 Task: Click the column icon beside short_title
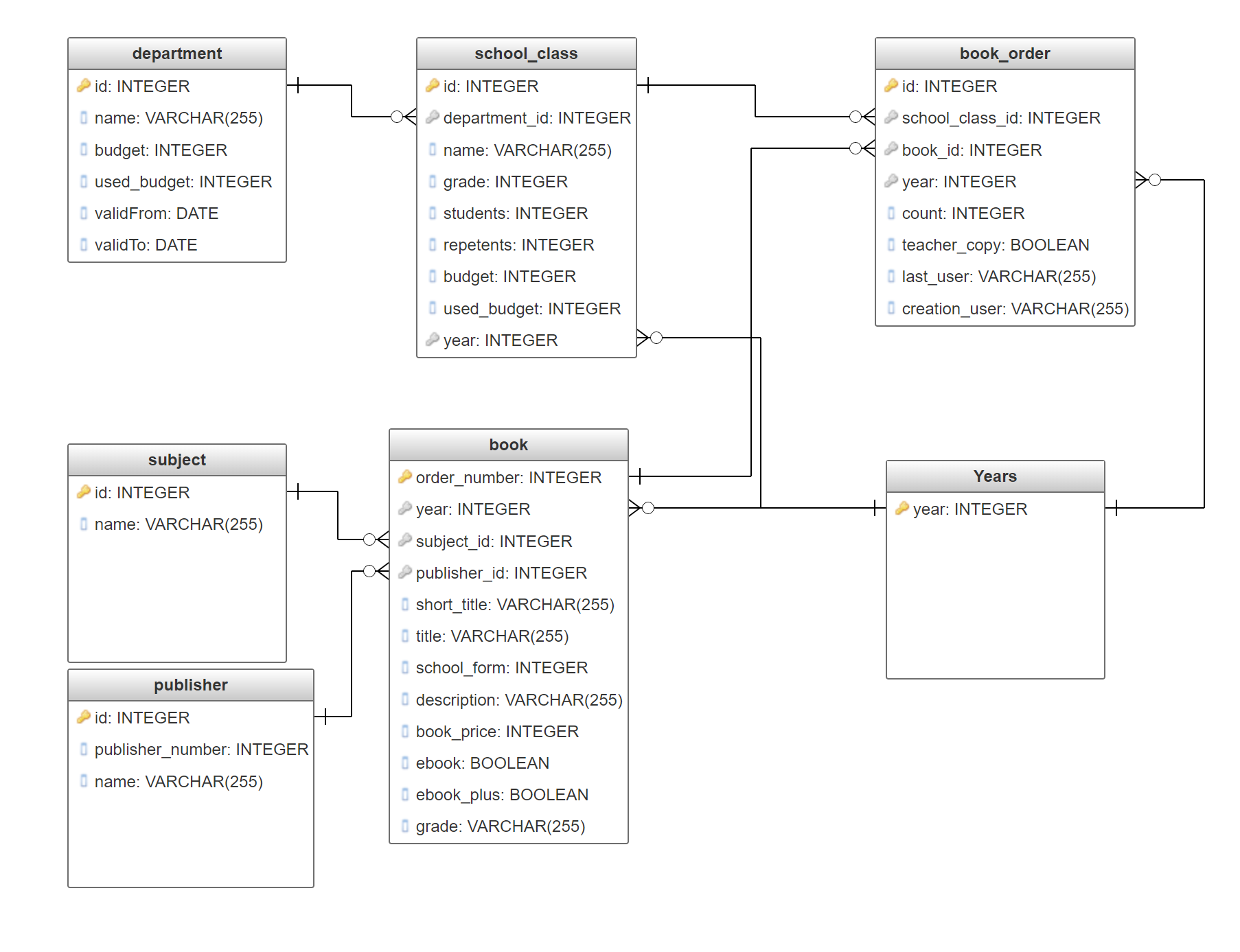point(405,605)
